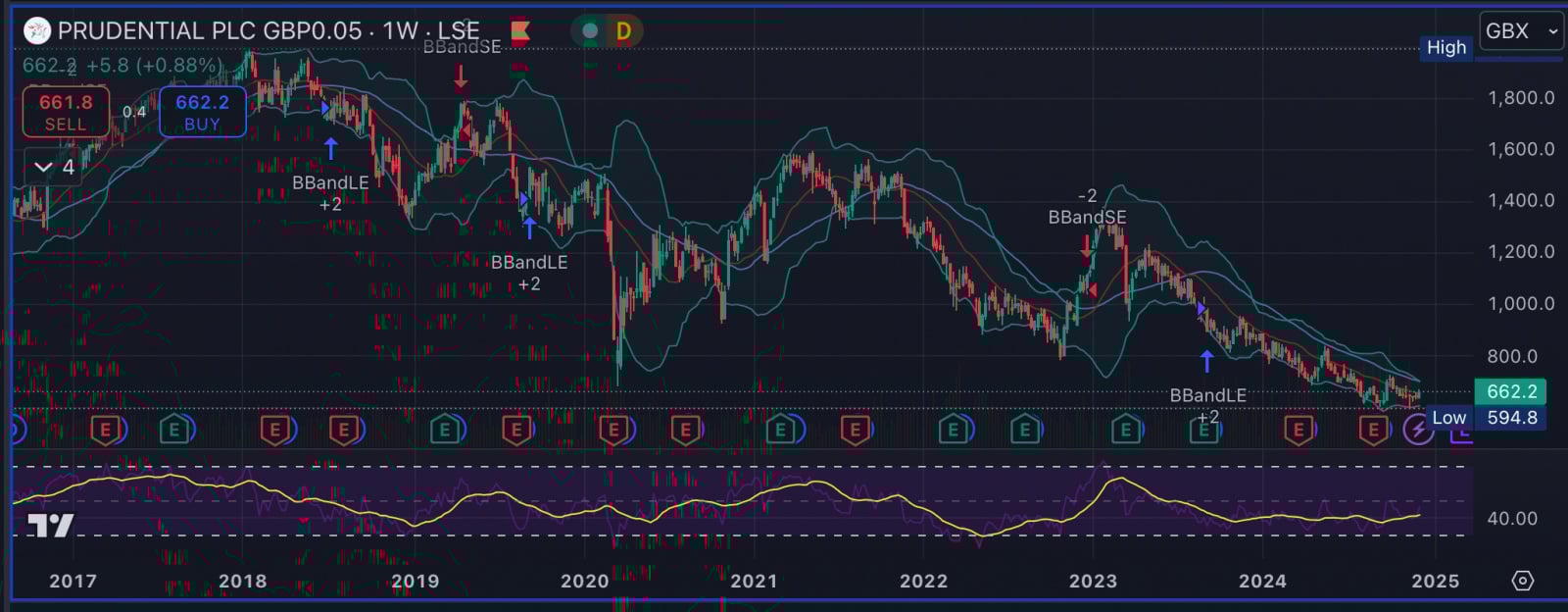Click the 1,800.0 price axis label
The image size is (1568, 612).
[1521, 98]
